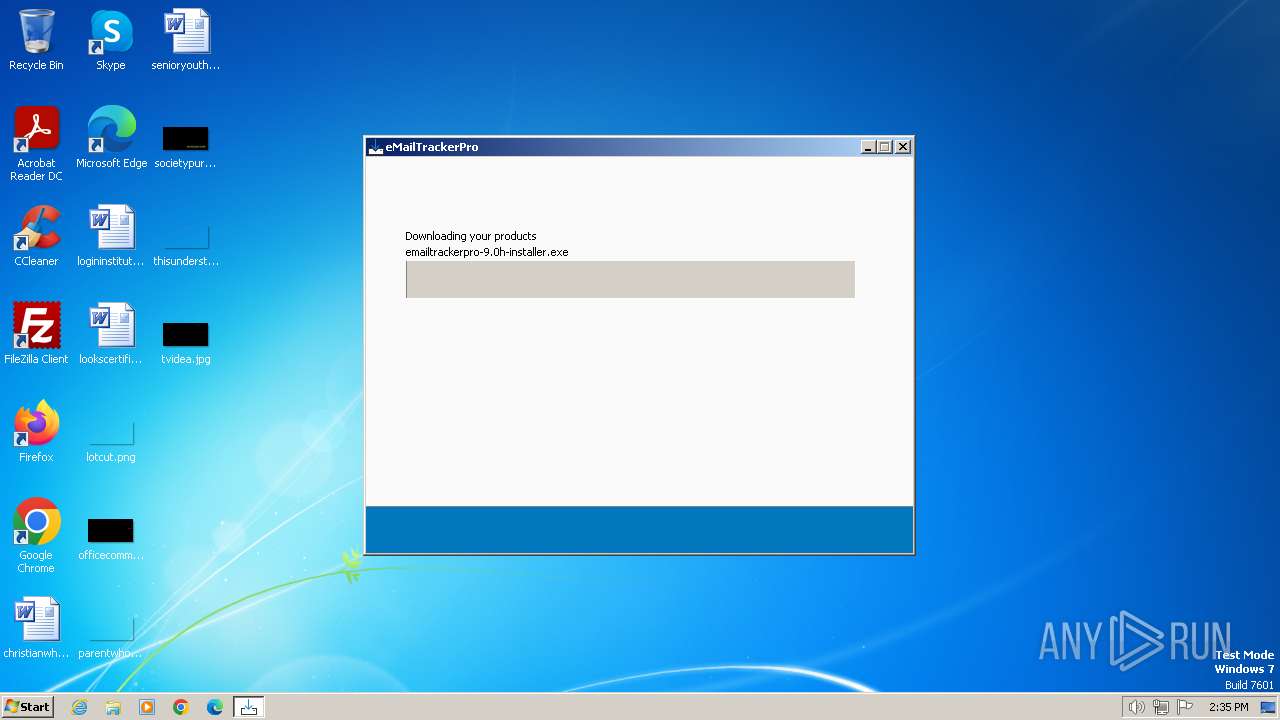Select eMailTrackerPro installer taskbar item
The width and height of the screenshot is (1280, 720).
[249, 707]
